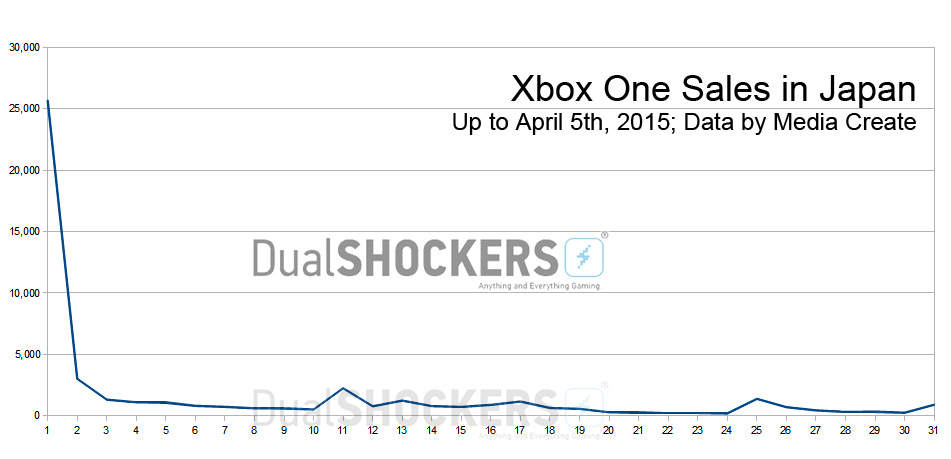Click the subtitle mentioning Media Create data
The image size is (951, 459).
684,122
